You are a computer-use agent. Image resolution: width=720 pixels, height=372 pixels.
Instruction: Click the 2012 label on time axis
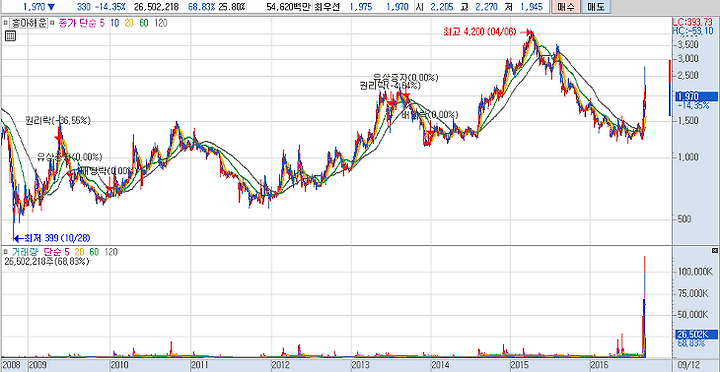pyautogui.click(x=281, y=365)
